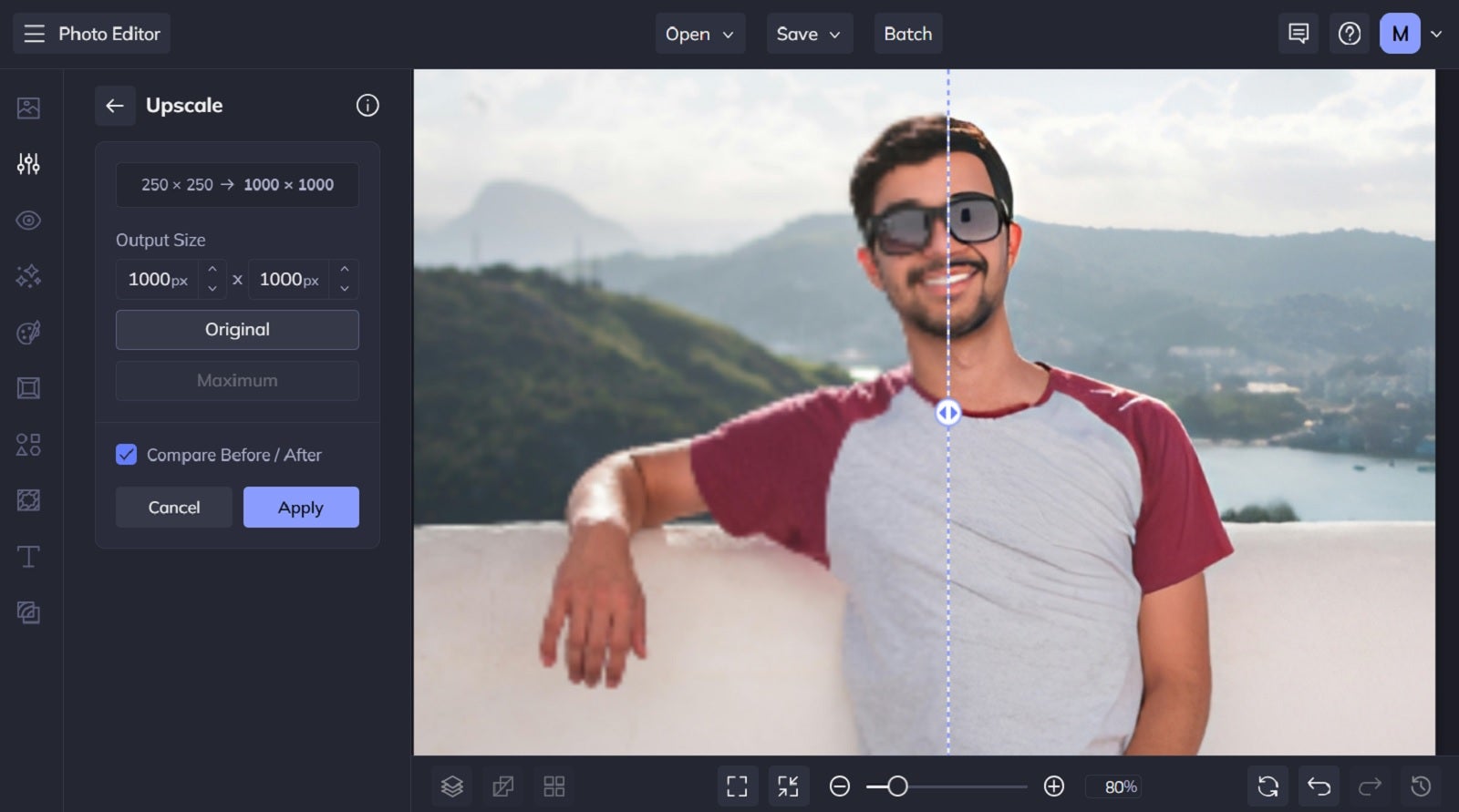The width and height of the screenshot is (1459, 812).
Task: Expand the Open dropdown menu
Action: tap(700, 34)
